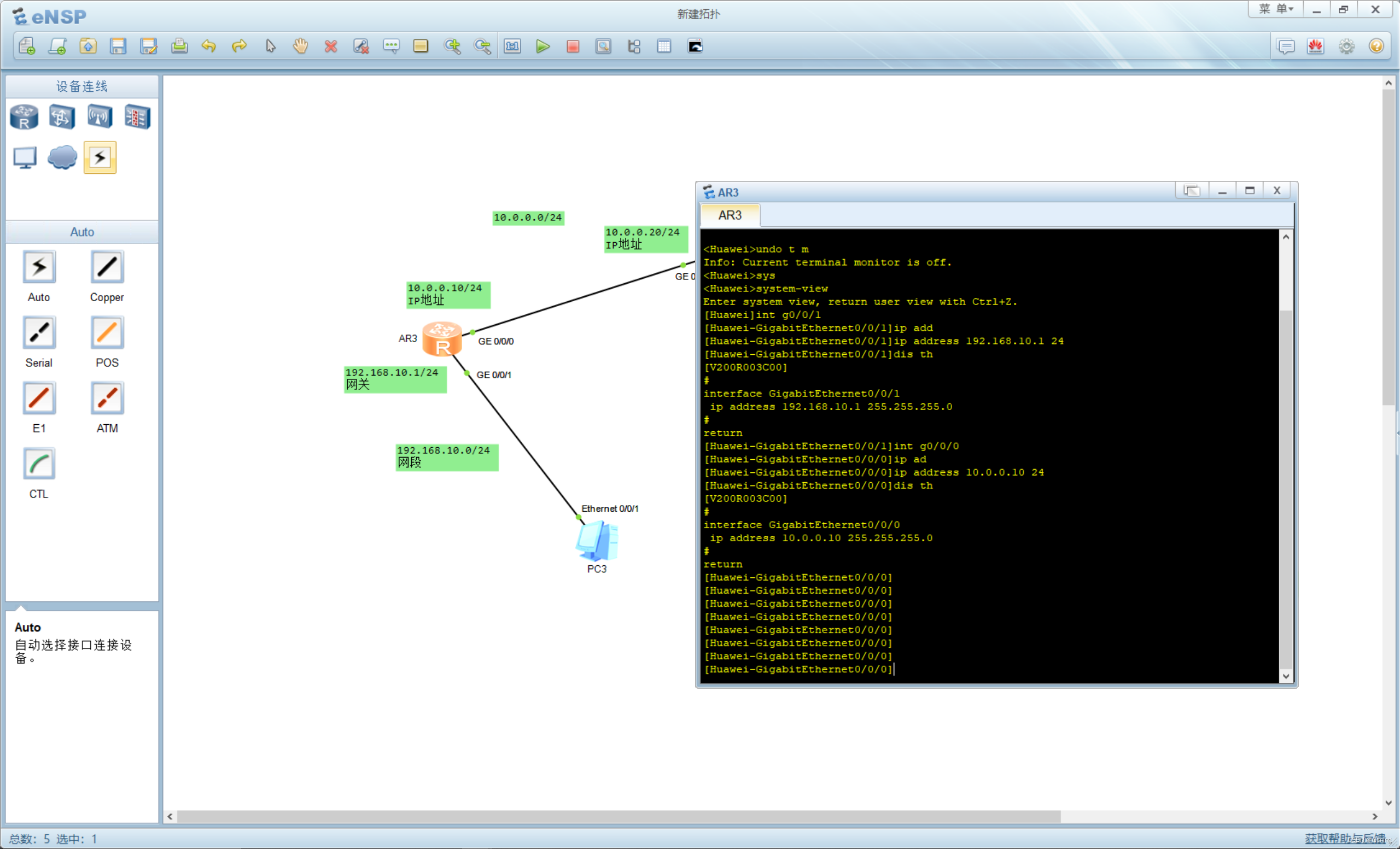Click the green Start Devices play button

[542, 46]
